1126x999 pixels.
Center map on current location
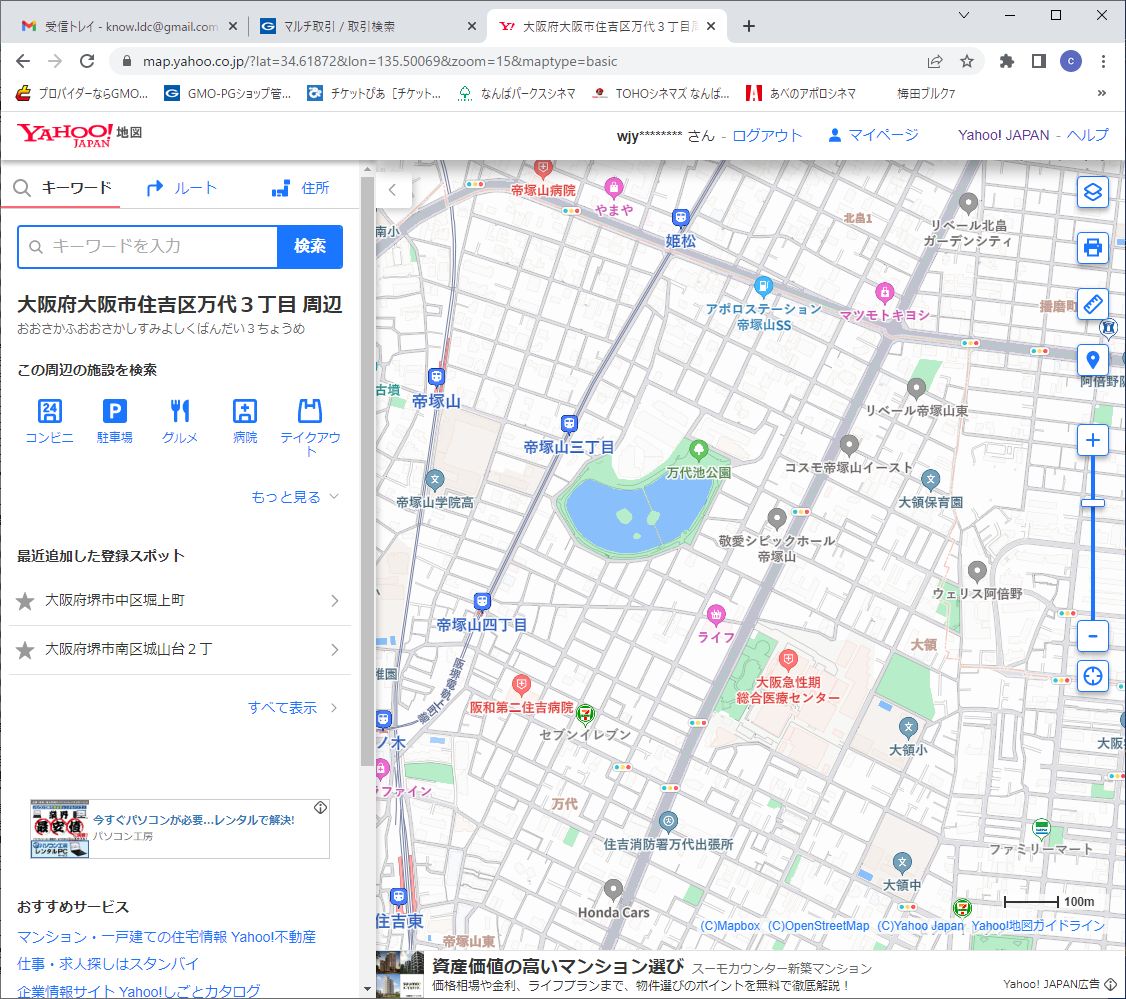(x=1093, y=675)
